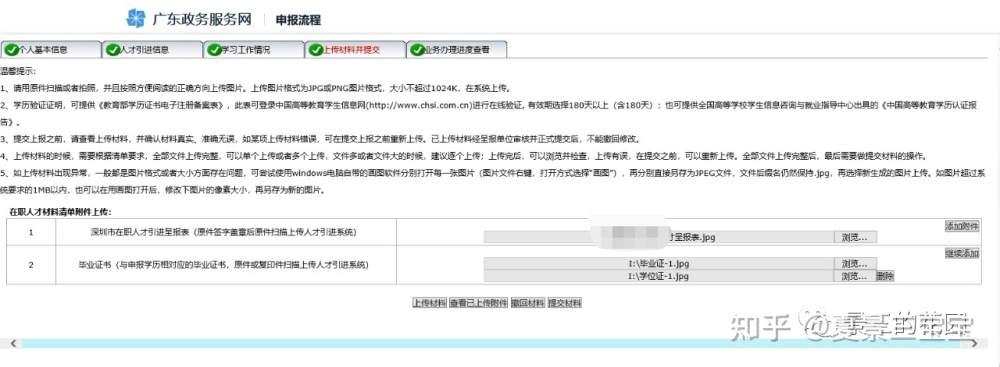Click 添加附件 button in row 1
1000x367 pixels.
click(x=962, y=226)
